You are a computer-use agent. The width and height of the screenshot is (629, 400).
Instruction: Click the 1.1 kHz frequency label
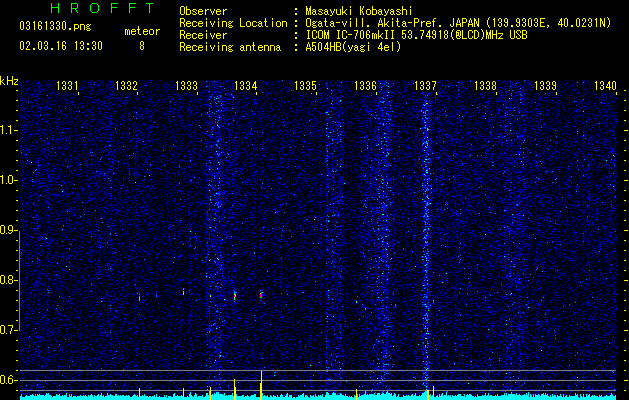(x=9, y=130)
